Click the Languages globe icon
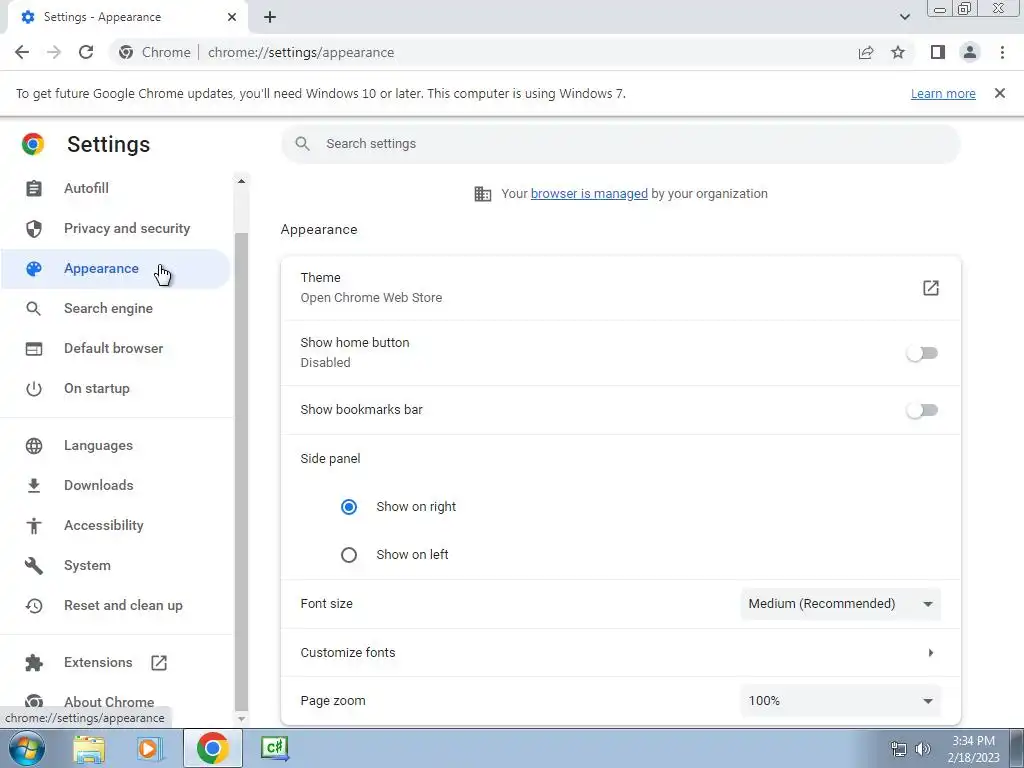 click(33, 445)
